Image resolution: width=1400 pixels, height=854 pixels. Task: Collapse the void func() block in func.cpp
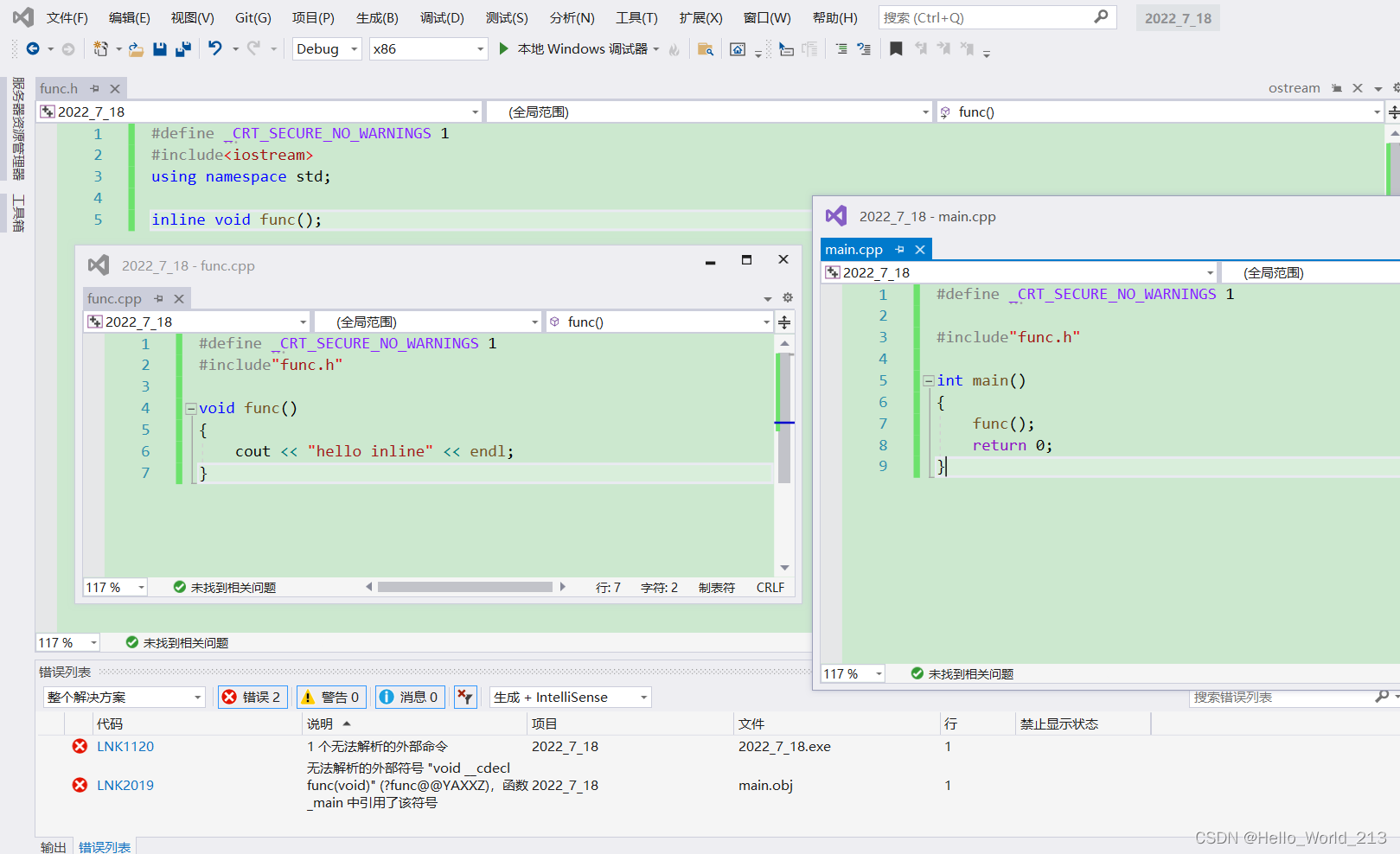tap(190, 408)
